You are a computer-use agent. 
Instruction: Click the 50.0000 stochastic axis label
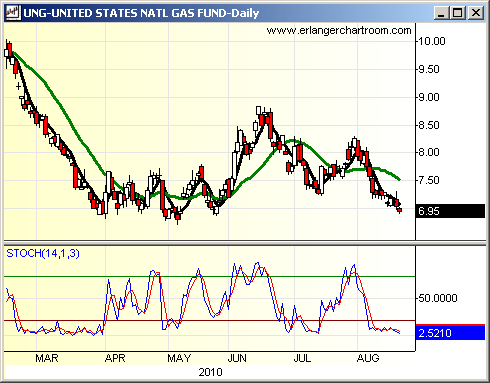(x=438, y=298)
